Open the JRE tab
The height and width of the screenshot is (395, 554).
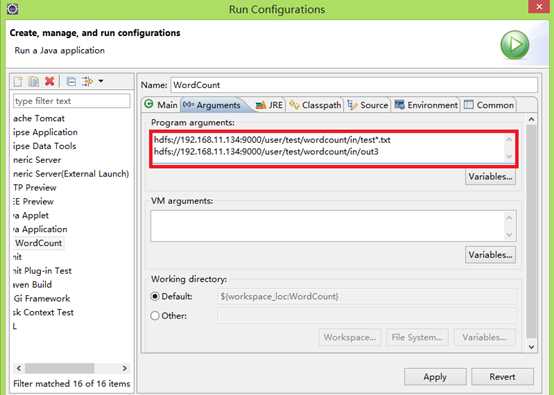point(269,105)
